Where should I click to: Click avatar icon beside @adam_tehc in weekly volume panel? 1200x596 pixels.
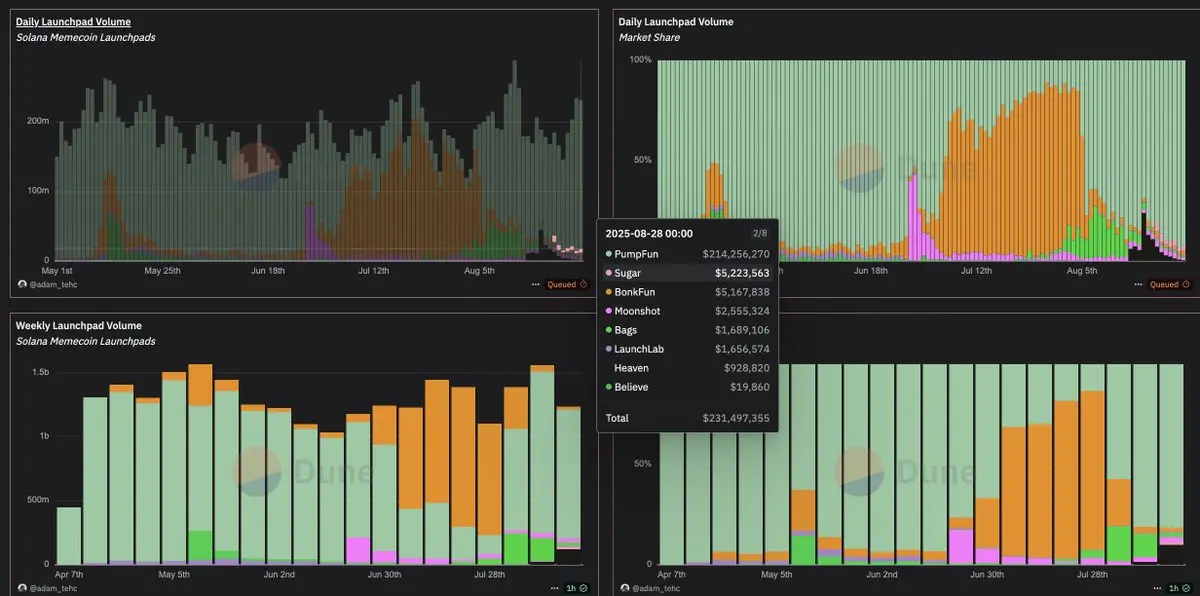pos(22,588)
